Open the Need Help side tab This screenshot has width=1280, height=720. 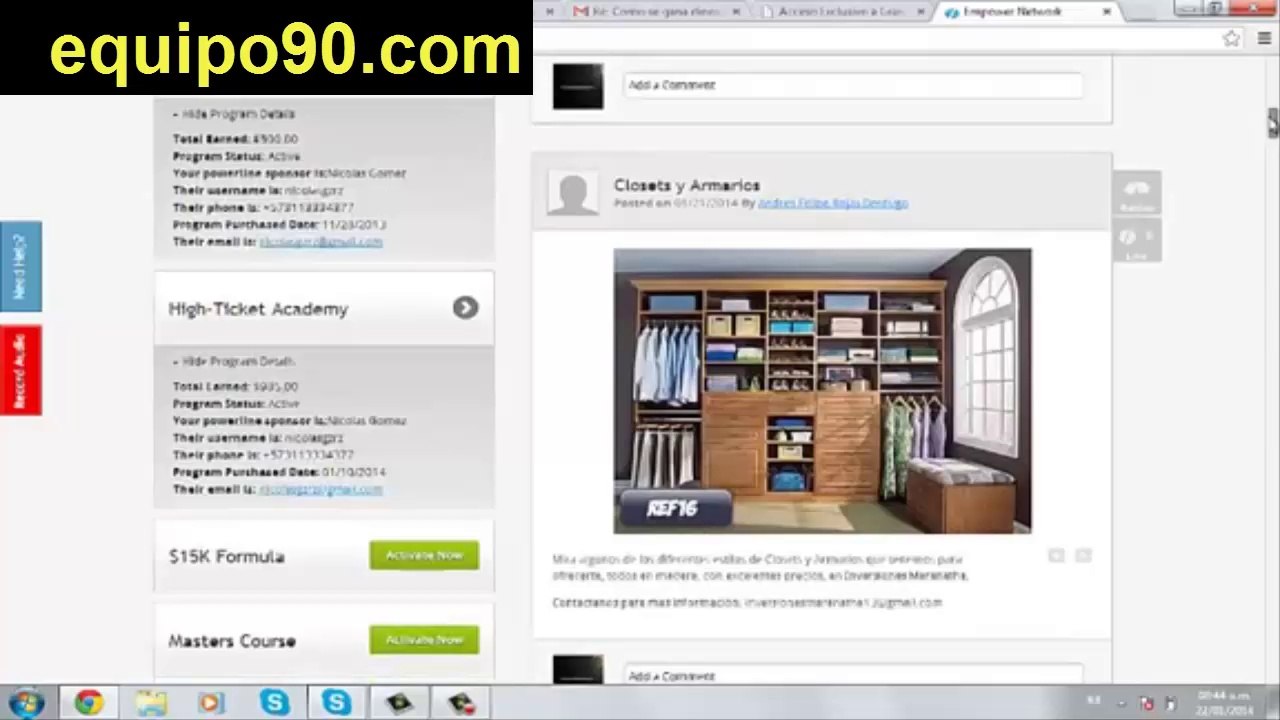(20, 266)
